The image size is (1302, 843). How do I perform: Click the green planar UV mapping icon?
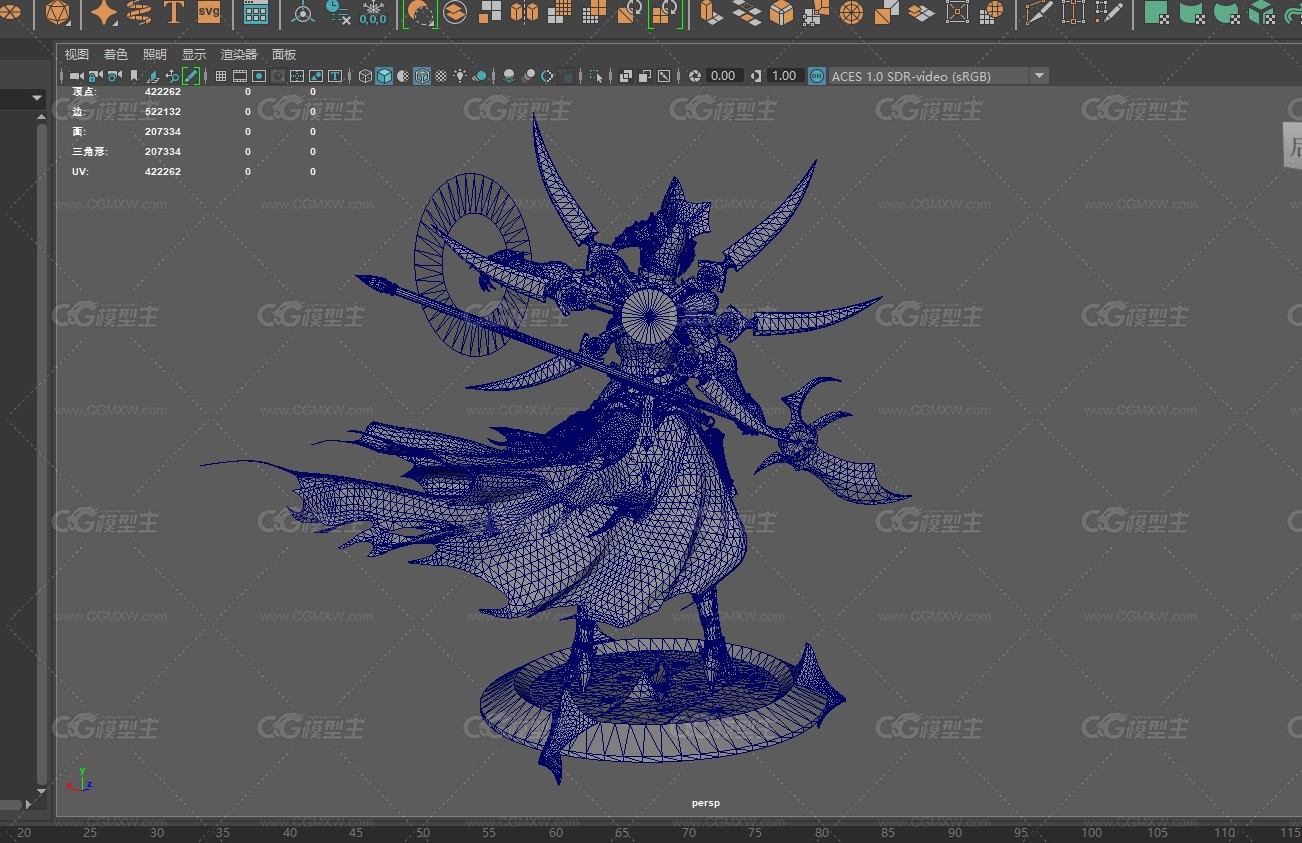click(x=1157, y=12)
